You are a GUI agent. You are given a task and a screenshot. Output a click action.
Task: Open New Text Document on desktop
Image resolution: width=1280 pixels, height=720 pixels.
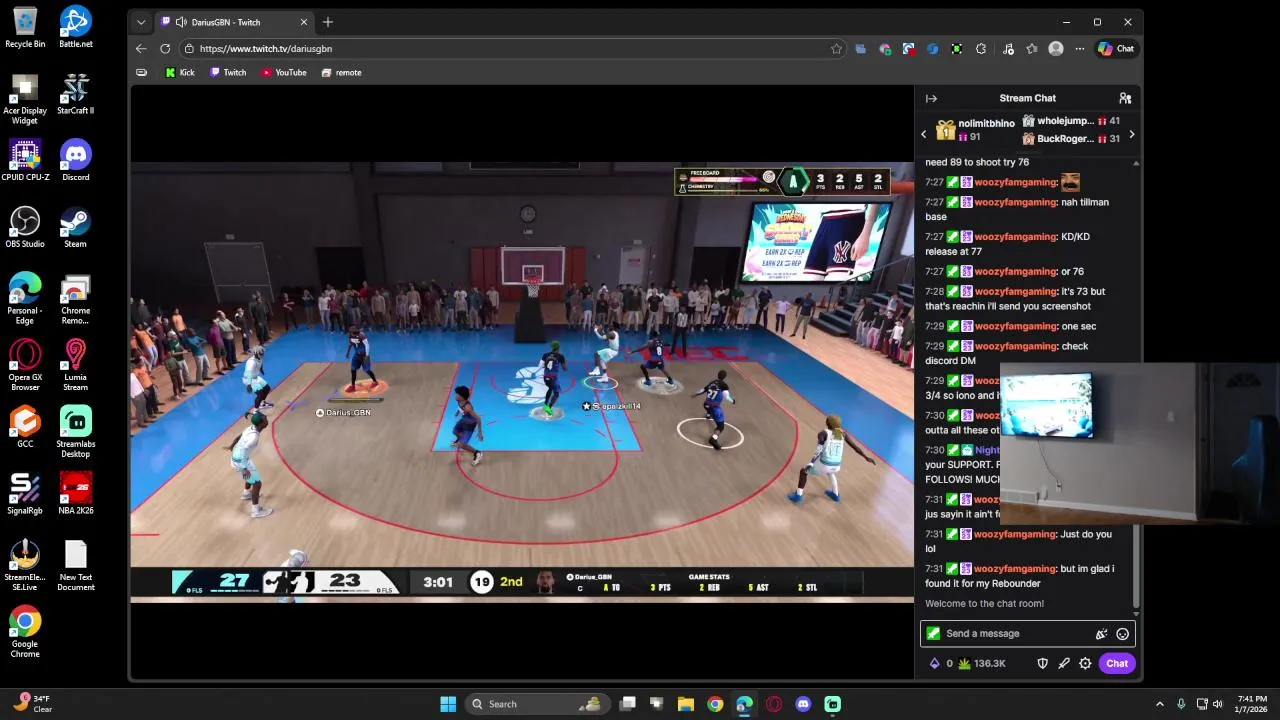click(75, 565)
